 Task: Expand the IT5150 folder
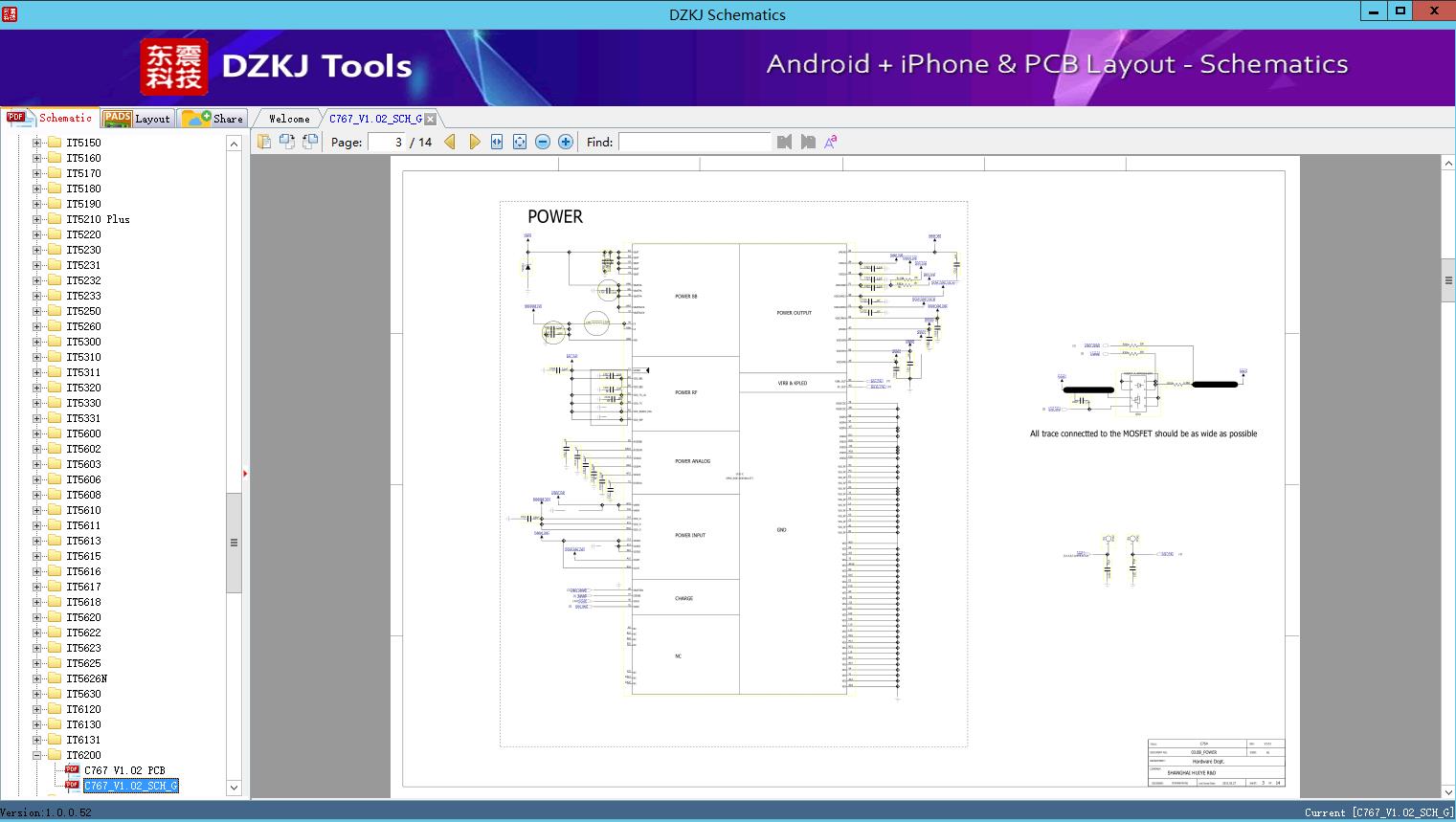[37, 143]
